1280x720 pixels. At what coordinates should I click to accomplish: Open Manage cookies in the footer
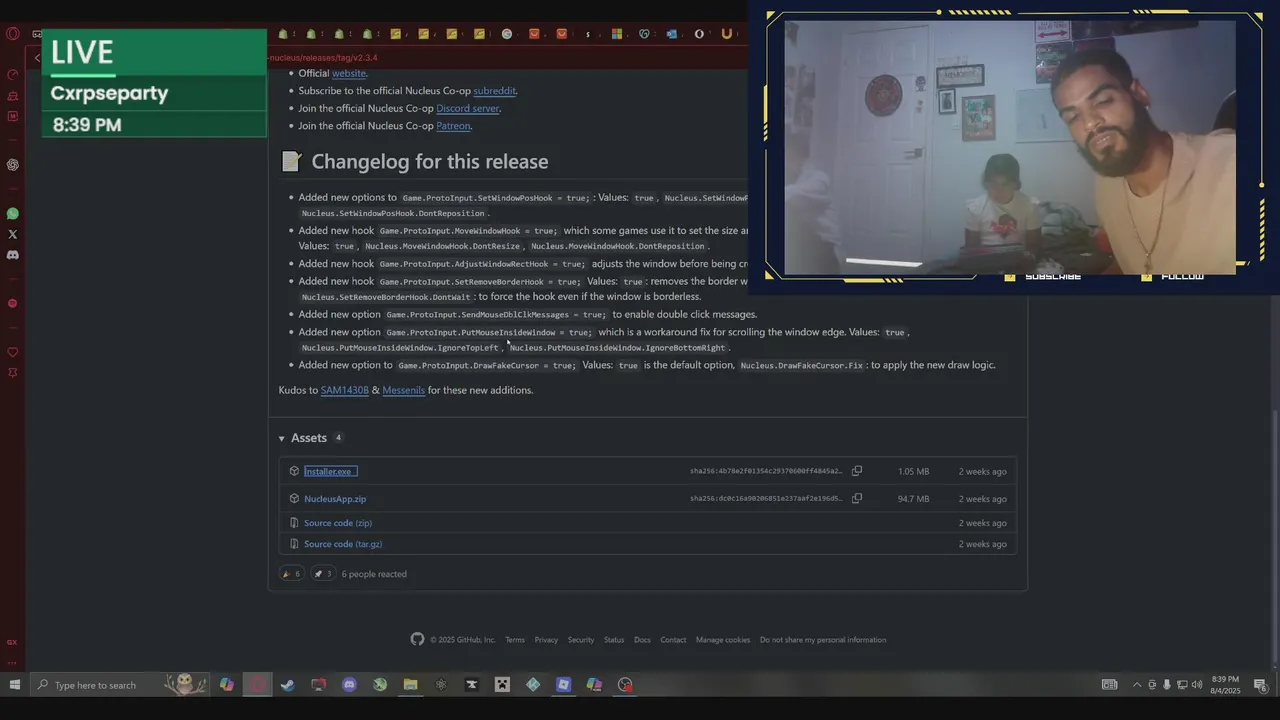(723, 640)
